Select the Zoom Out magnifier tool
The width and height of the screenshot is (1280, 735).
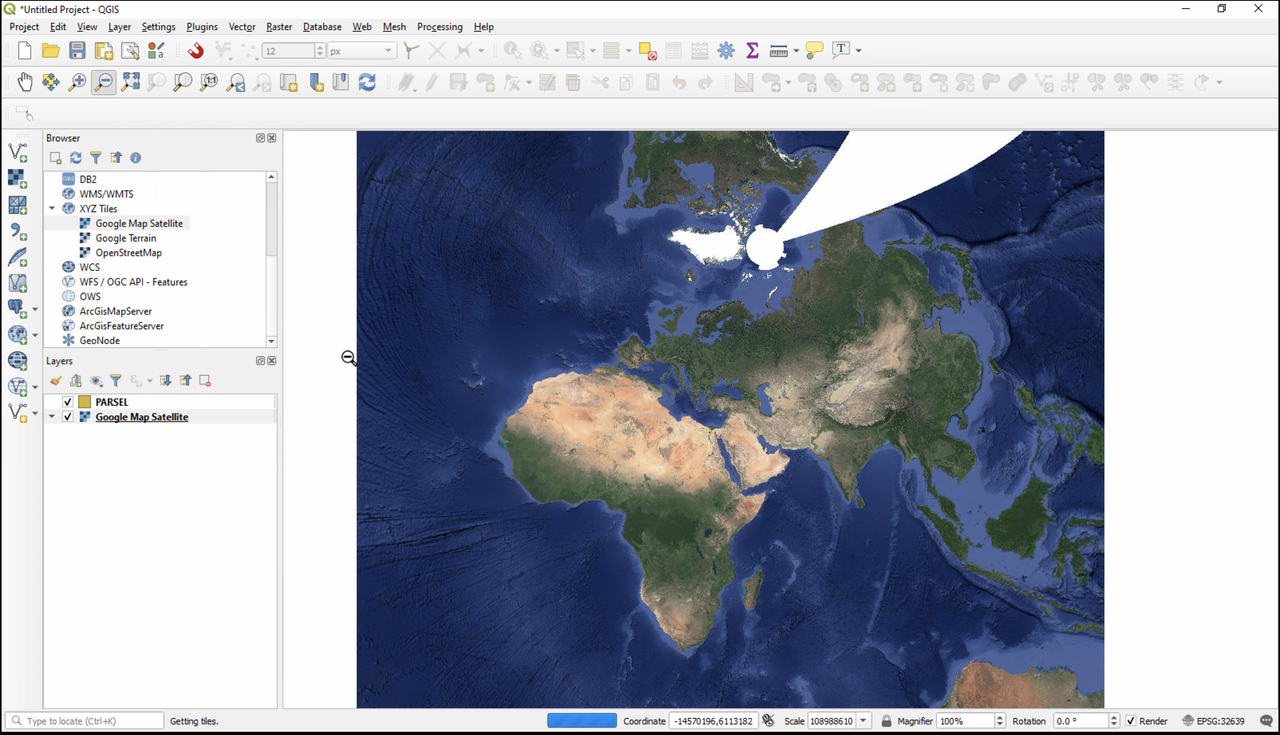[104, 82]
